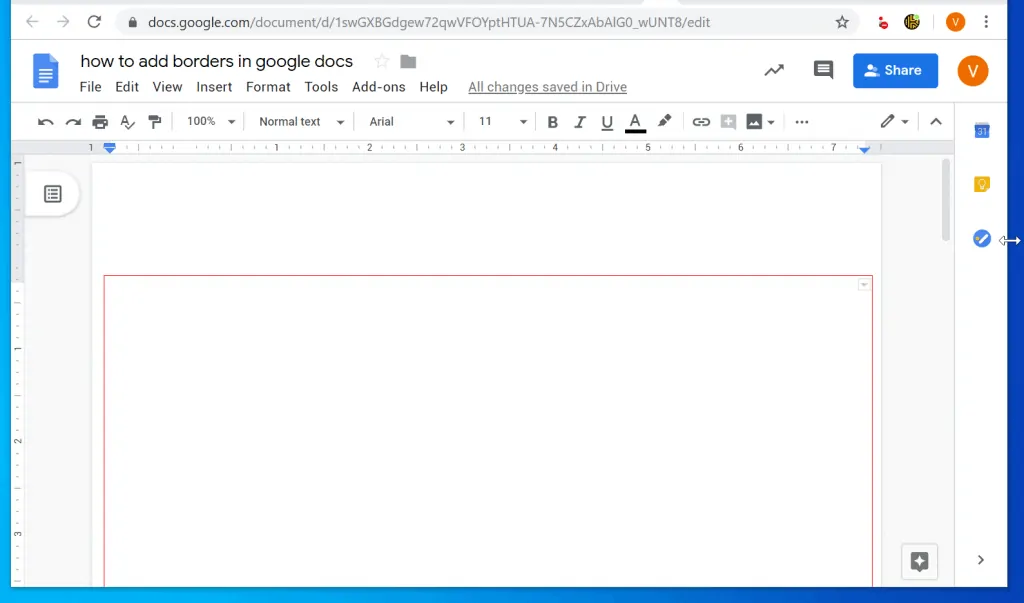Open spelling and grammar check
Screen dimensions: 1024x603
[x=126, y=121]
